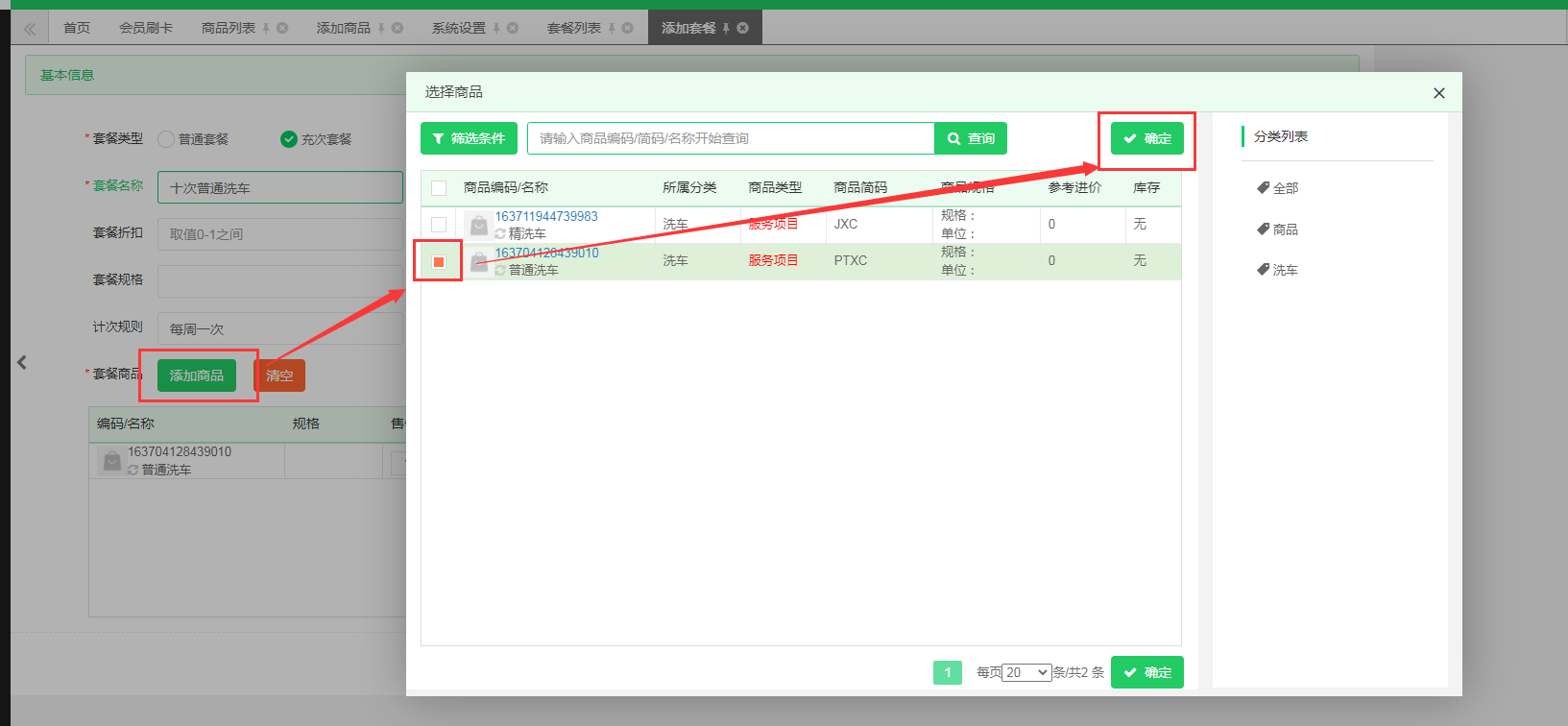The image size is (1568, 726).
Task: Edit the 套餐名称 field with 十次普通洗车
Action: point(280,187)
